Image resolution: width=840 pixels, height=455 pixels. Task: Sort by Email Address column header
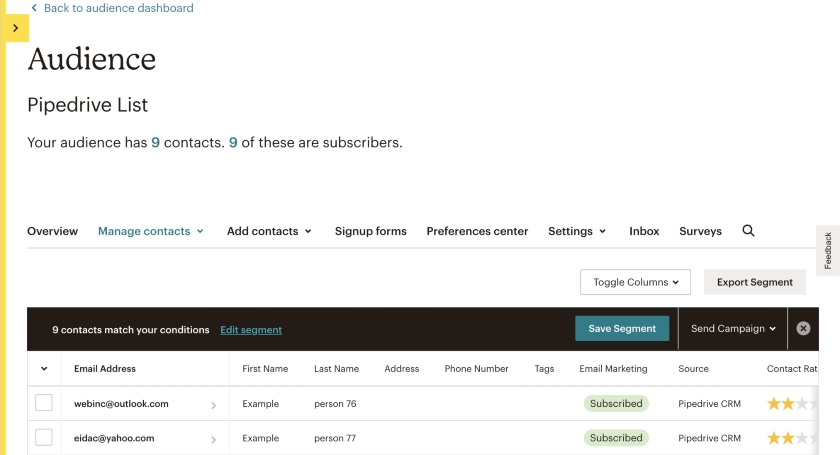(105, 369)
